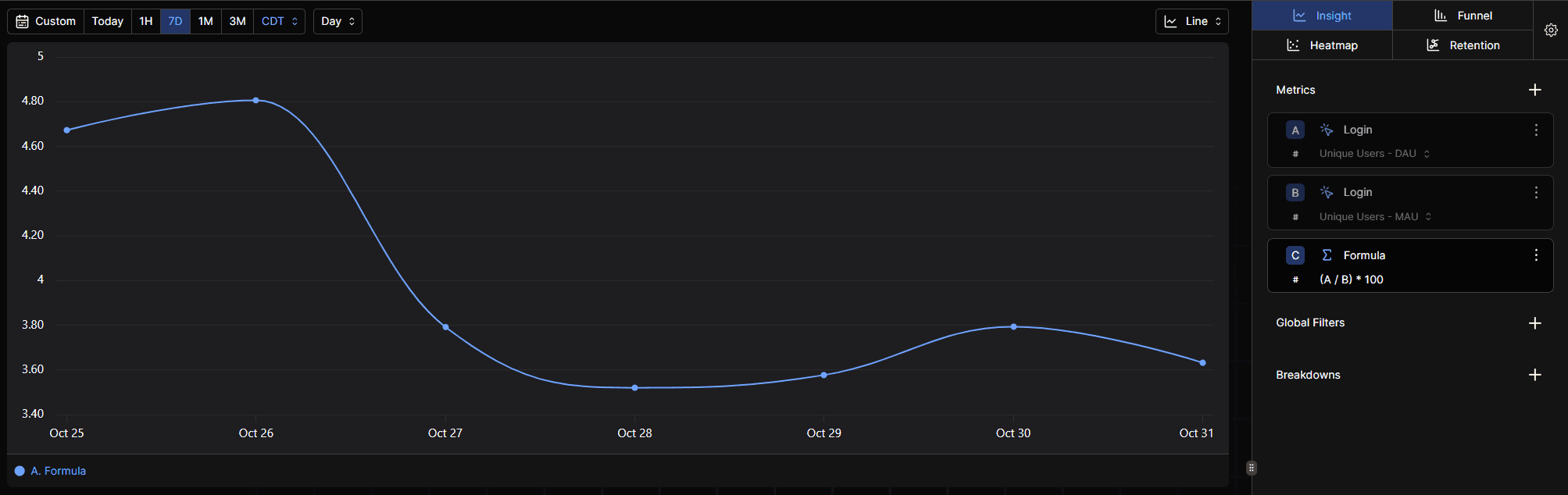Switch to the Funnel tab
Image resolution: width=1568 pixels, height=495 pixels.
click(x=1463, y=16)
